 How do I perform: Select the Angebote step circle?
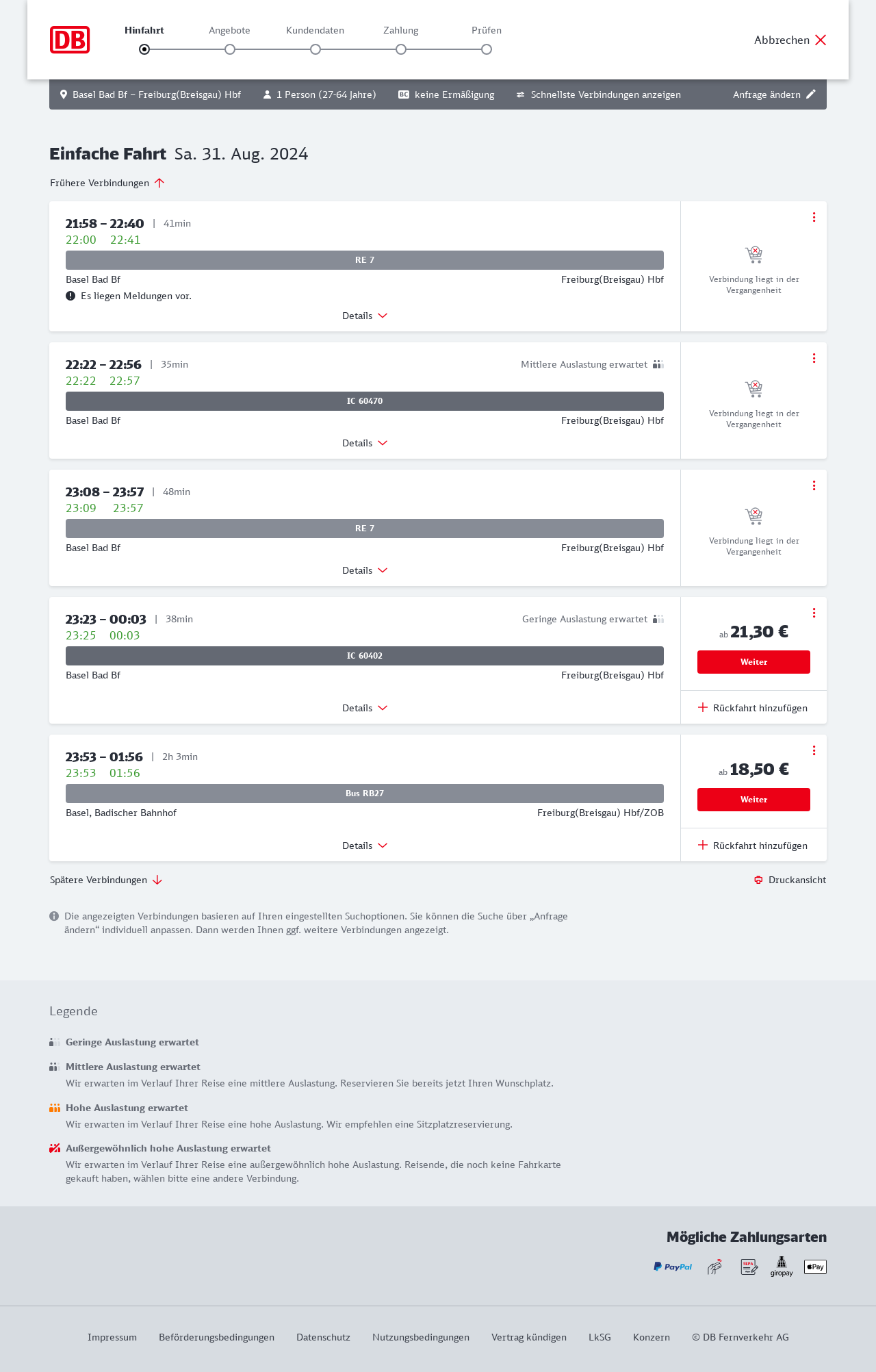[230, 49]
